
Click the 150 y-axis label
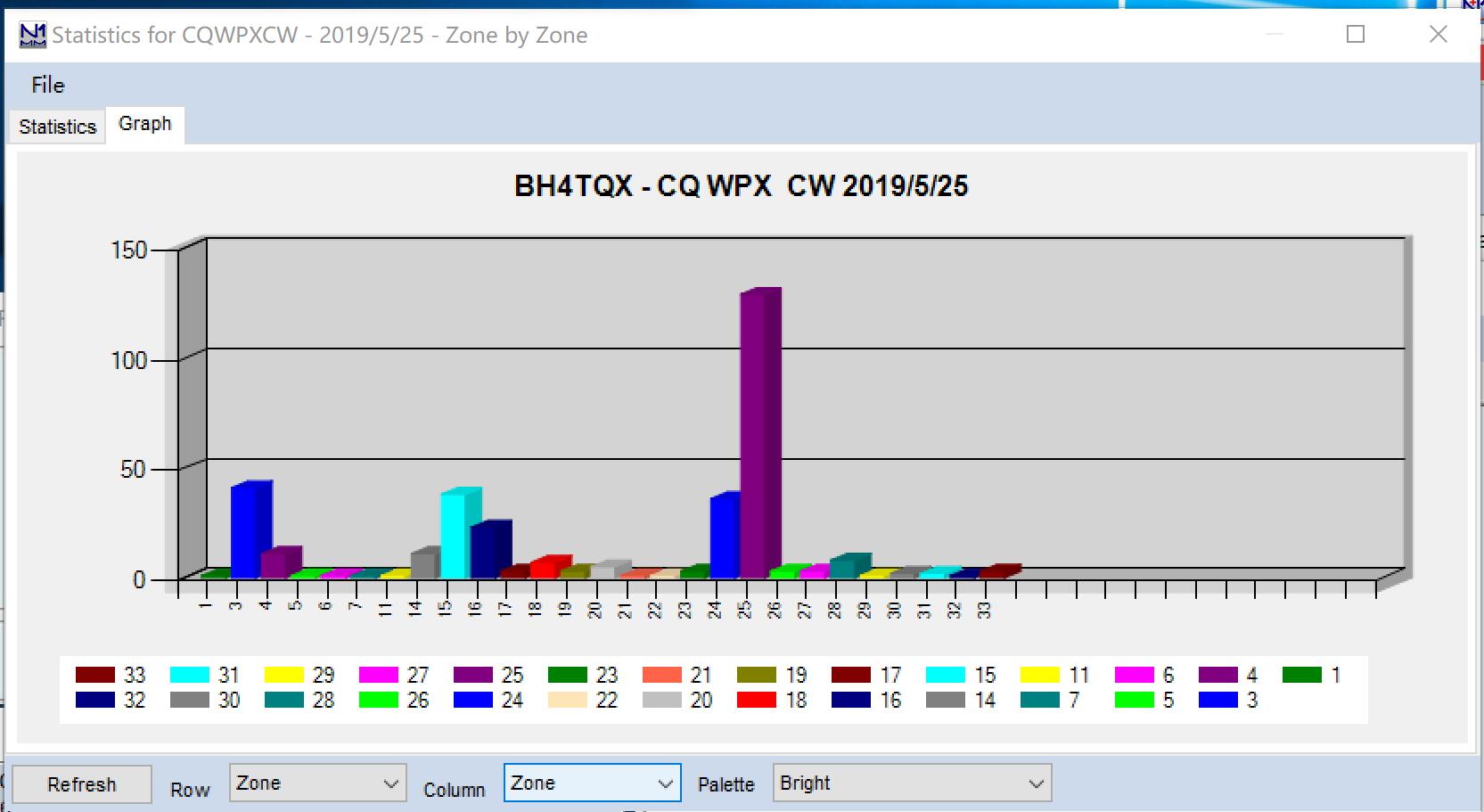point(128,250)
